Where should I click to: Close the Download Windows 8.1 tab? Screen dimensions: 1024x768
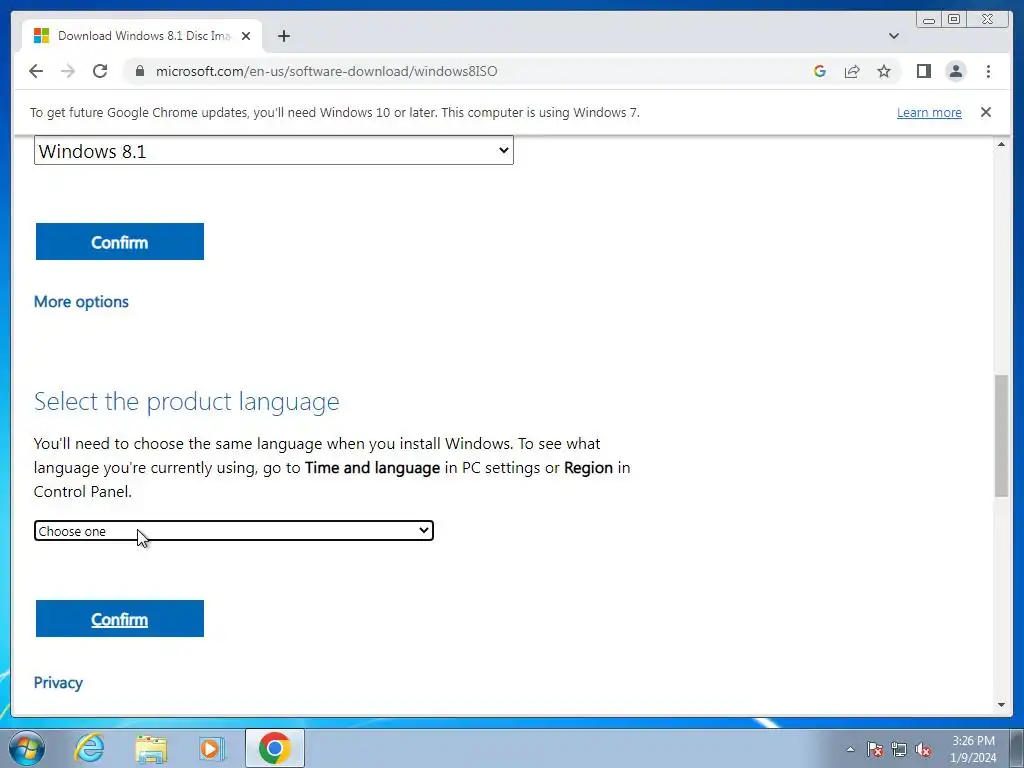246,36
